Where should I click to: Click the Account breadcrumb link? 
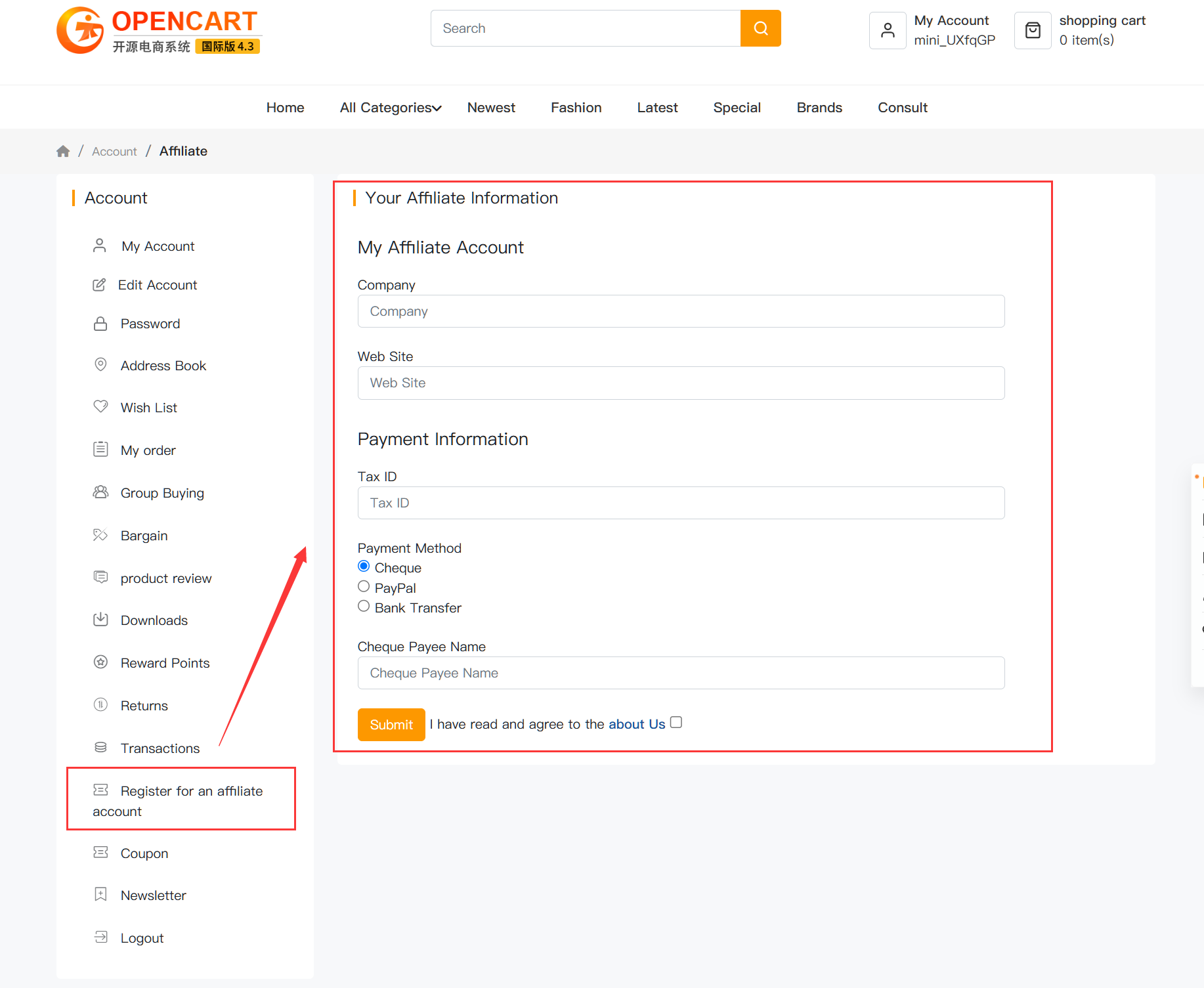coord(114,152)
